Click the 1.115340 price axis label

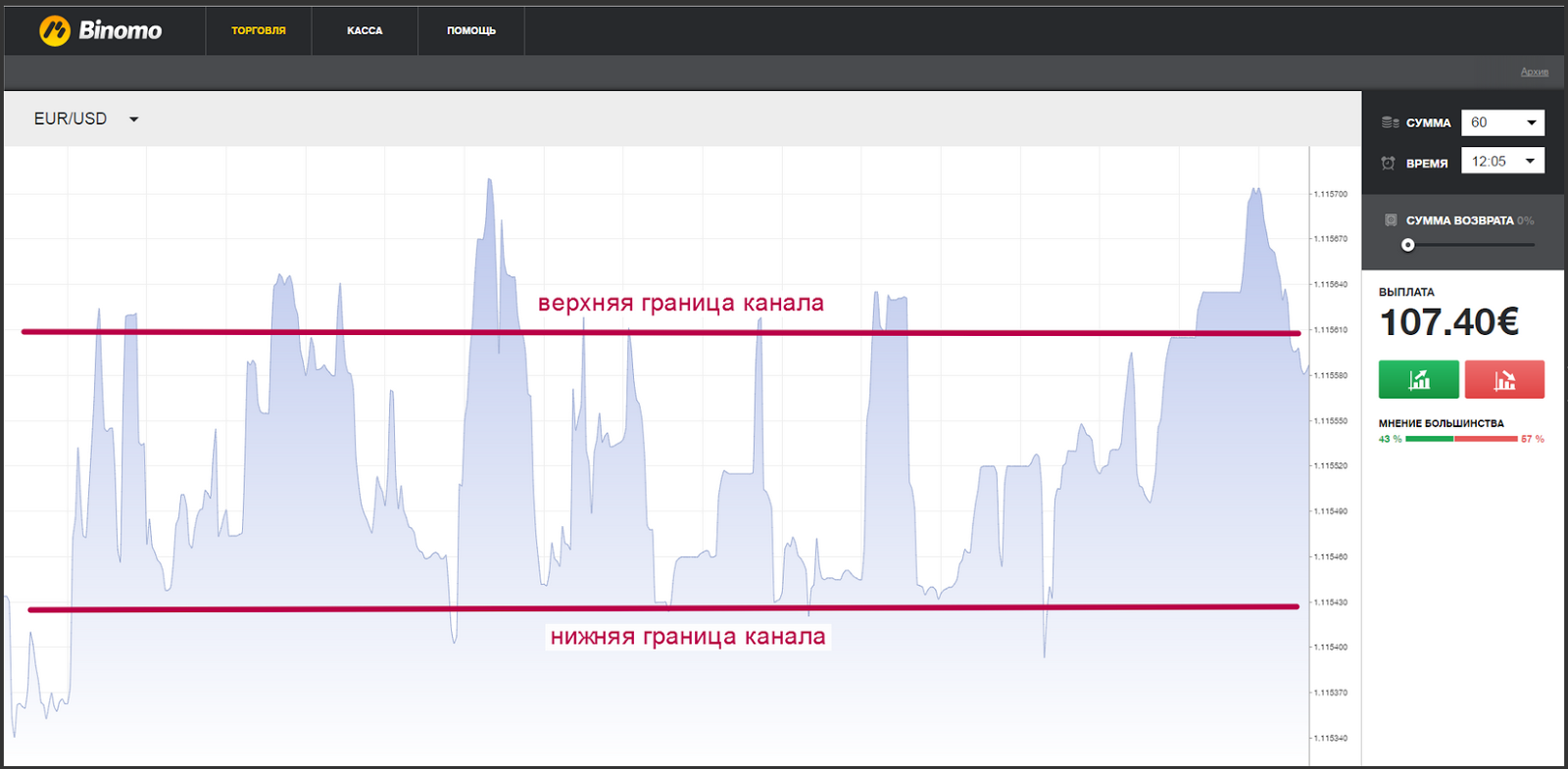pyautogui.click(x=1331, y=738)
